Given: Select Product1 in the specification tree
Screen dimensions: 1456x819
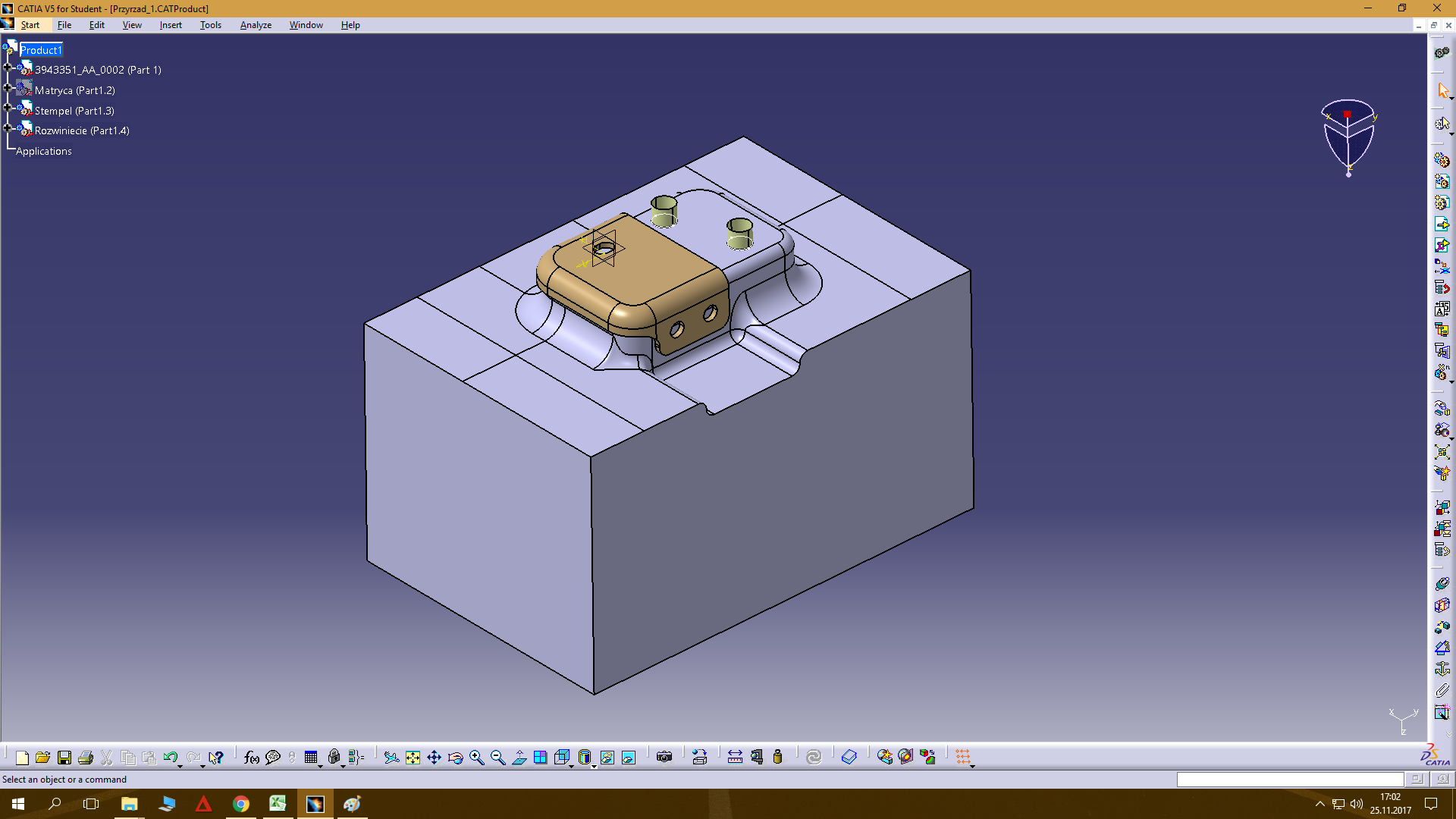Looking at the screenshot, I should pyautogui.click(x=41, y=50).
